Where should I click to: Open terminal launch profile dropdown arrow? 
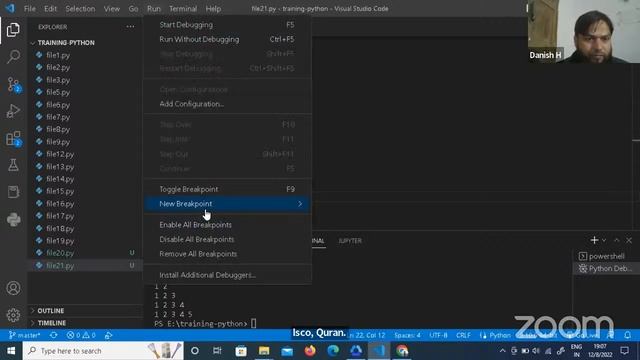604,240
